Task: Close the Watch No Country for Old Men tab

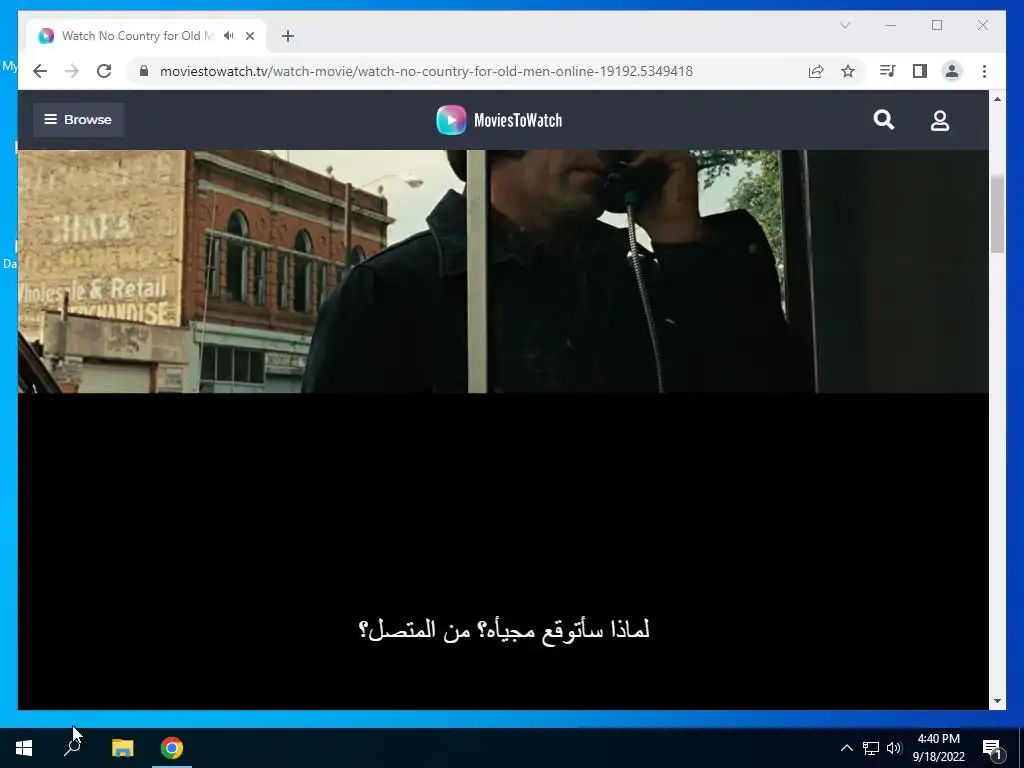Action: pyautogui.click(x=249, y=36)
